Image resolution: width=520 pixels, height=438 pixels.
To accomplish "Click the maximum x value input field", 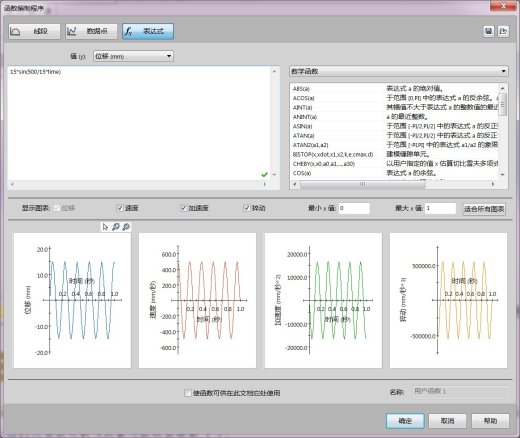I will 440,208.
